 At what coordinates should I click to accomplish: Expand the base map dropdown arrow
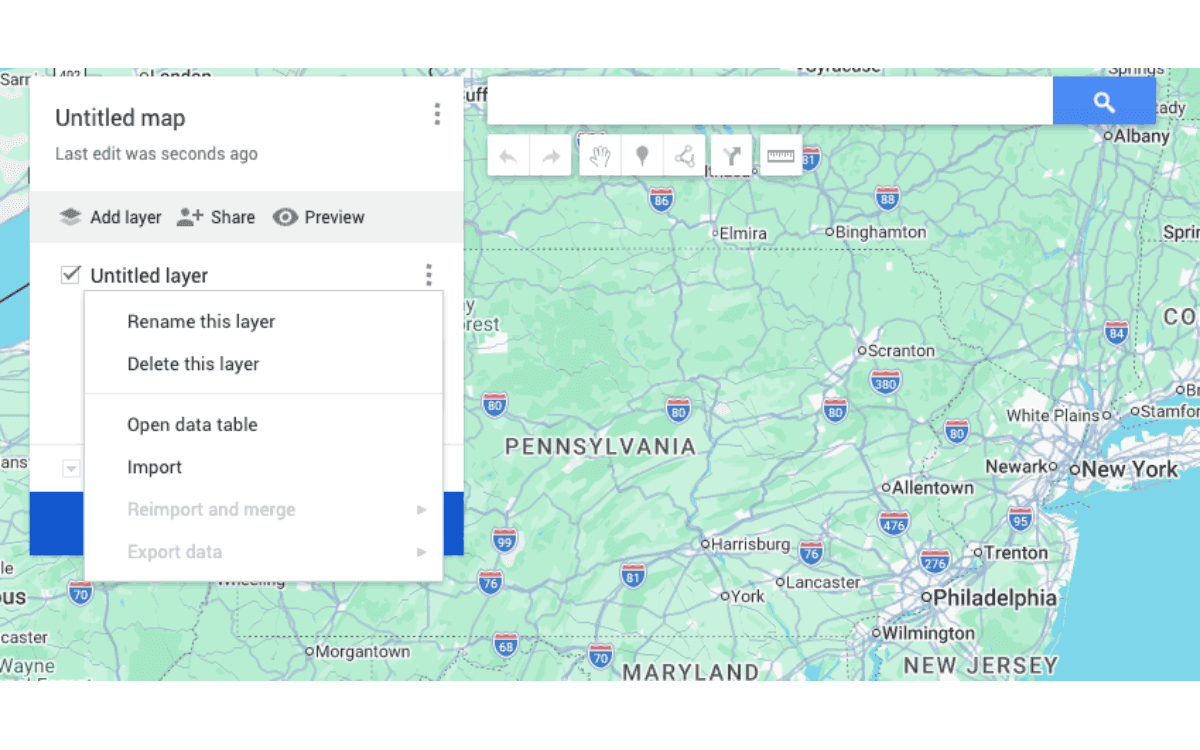click(x=71, y=468)
